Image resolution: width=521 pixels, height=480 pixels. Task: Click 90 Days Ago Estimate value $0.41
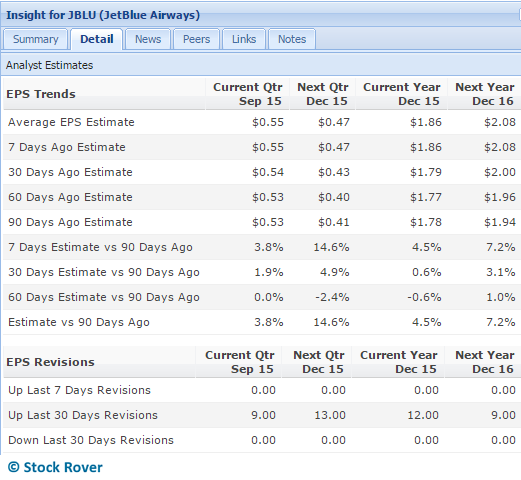(x=334, y=222)
